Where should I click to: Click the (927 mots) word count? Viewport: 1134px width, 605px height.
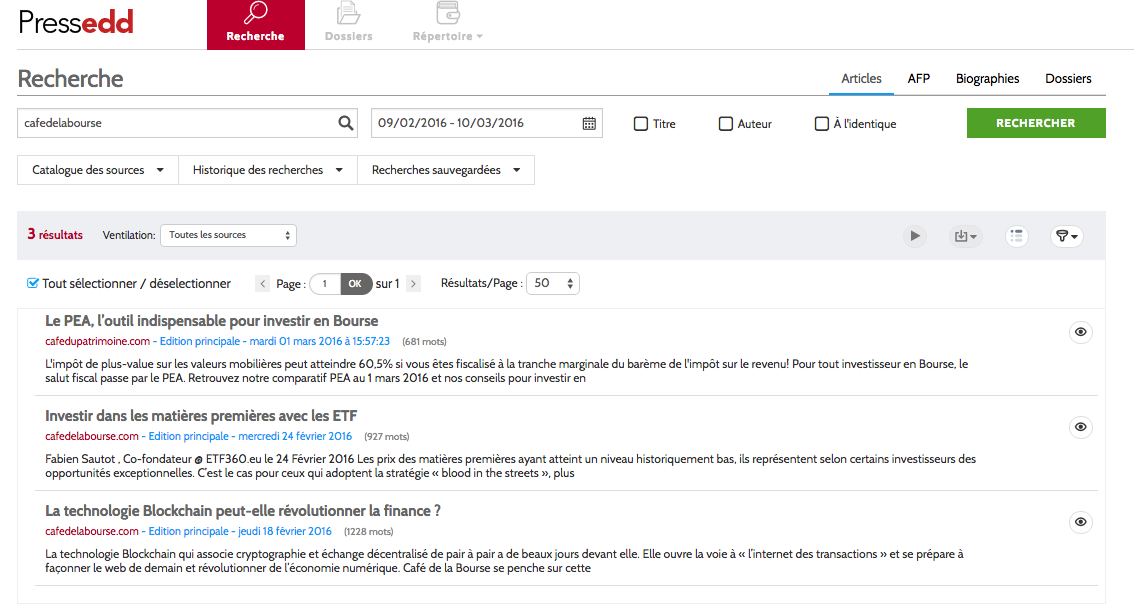click(x=387, y=437)
